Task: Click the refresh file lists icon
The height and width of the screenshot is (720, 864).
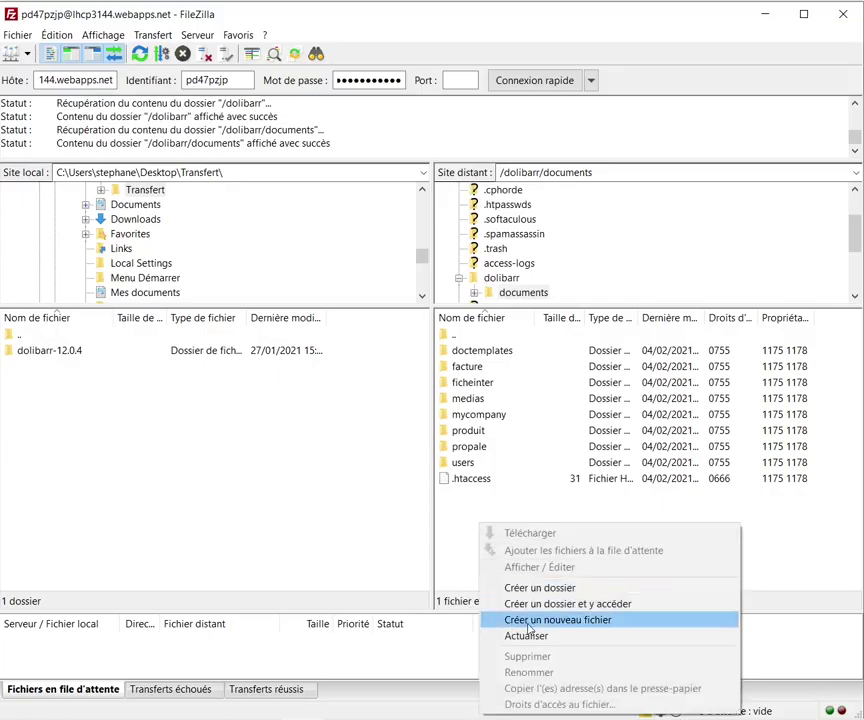Action: (x=140, y=54)
